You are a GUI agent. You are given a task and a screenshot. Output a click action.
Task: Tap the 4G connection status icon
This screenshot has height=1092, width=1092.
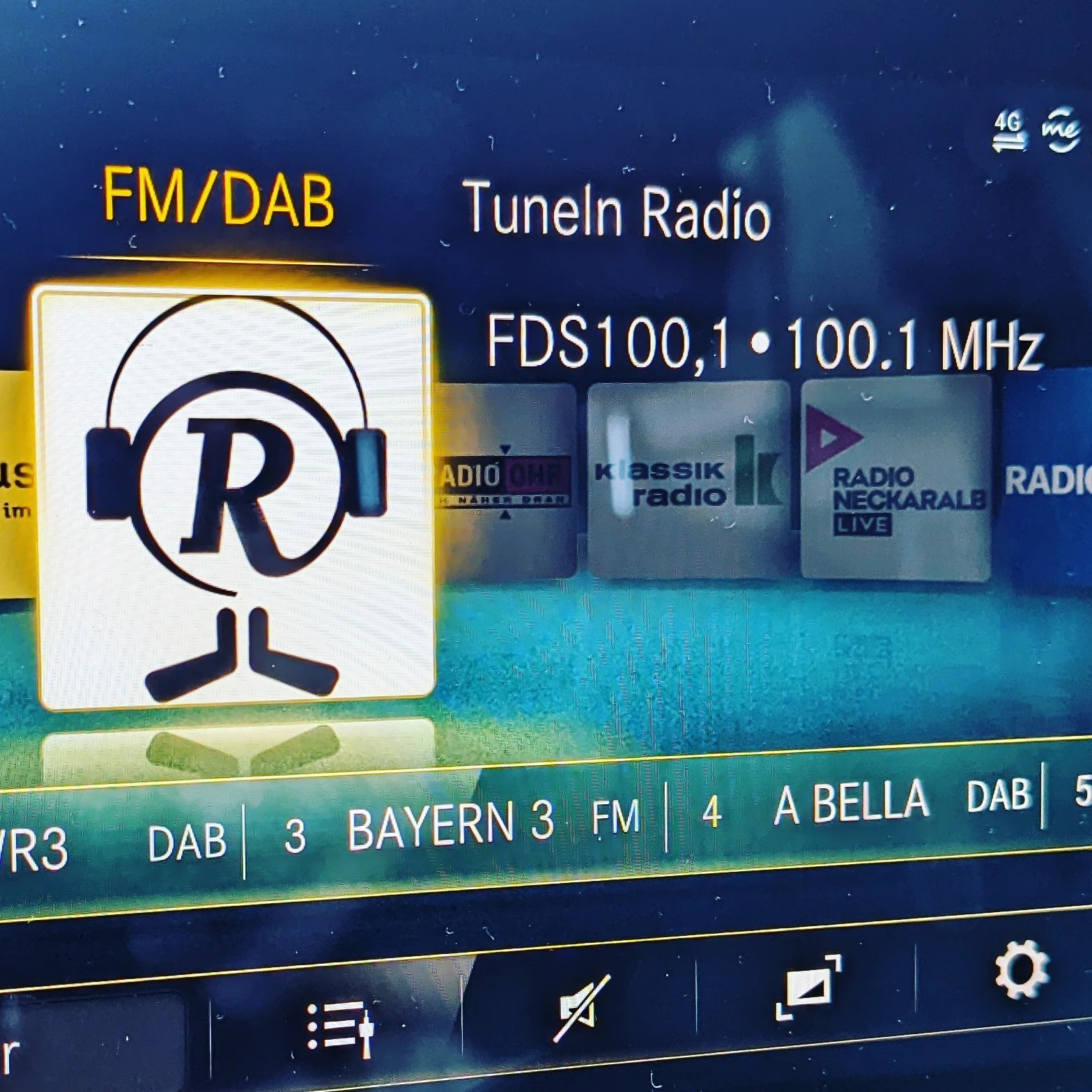click(x=1008, y=131)
